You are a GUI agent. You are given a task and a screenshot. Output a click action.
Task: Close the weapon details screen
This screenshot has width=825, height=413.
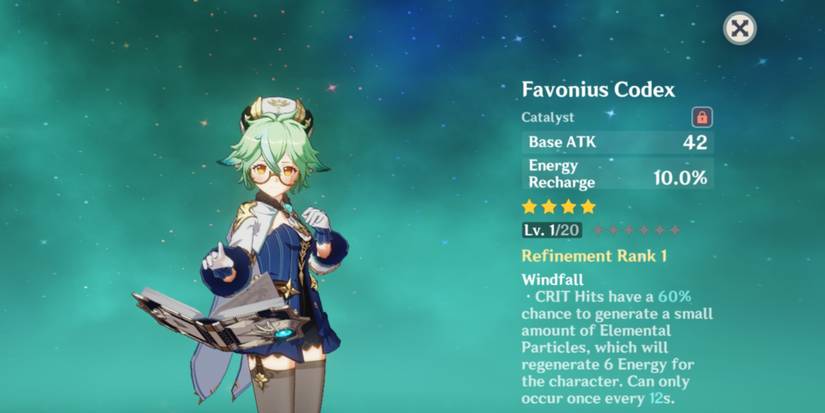coord(740,28)
